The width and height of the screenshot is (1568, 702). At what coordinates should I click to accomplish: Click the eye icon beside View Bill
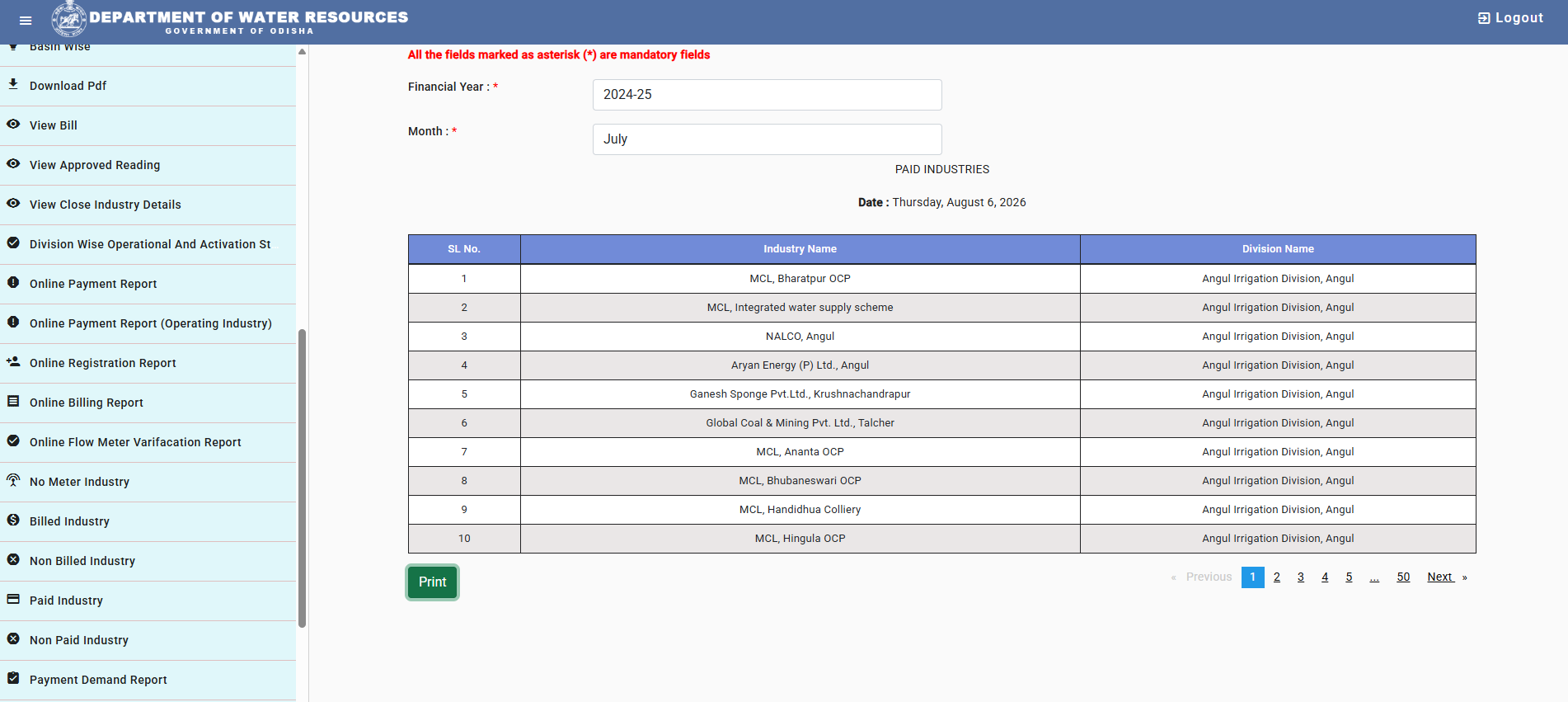coord(13,124)
